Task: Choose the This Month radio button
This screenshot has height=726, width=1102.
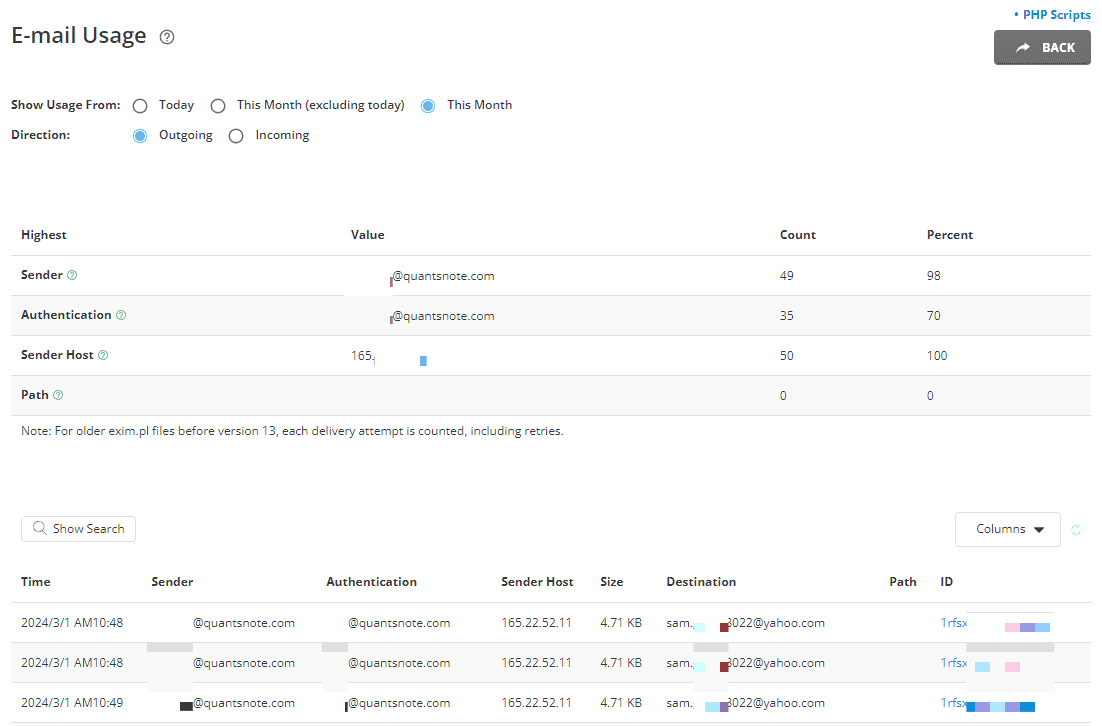Action: click(x=428, y=106)
